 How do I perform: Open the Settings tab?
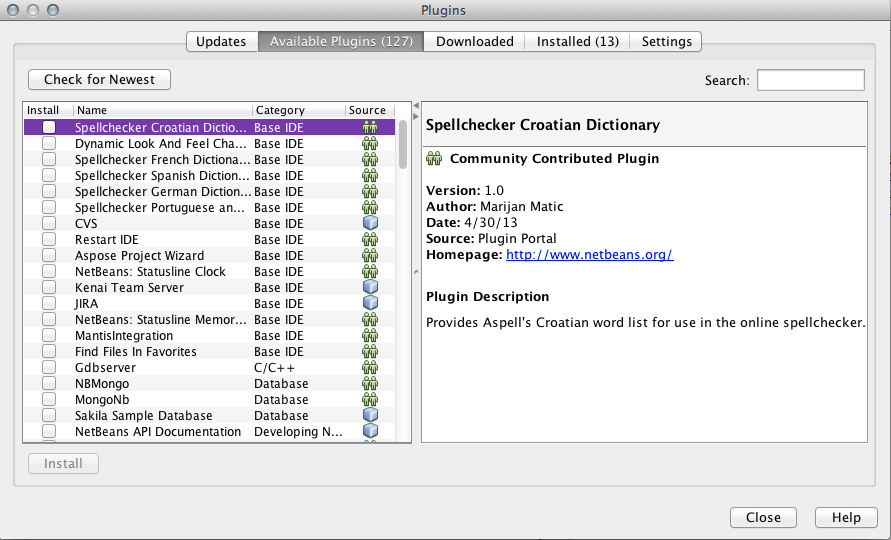(666, 41)
